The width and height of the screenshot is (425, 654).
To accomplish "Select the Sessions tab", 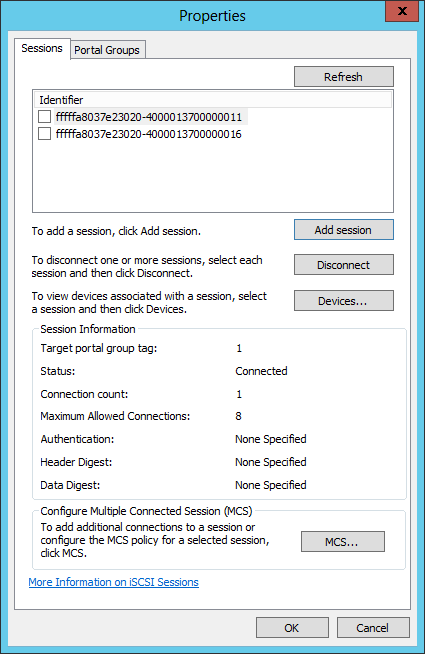I will (42, 48).
